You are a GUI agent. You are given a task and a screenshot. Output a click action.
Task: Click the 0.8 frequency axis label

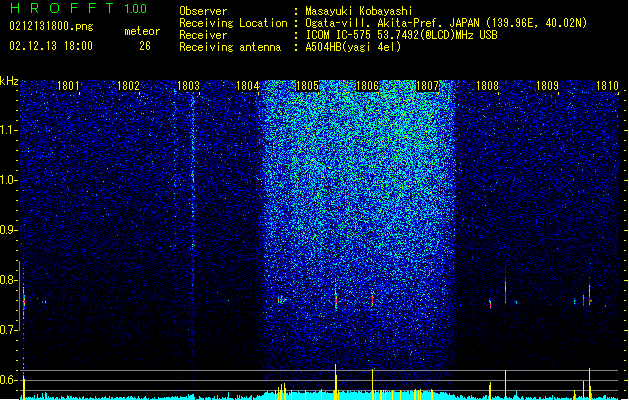tap(9, 280)
